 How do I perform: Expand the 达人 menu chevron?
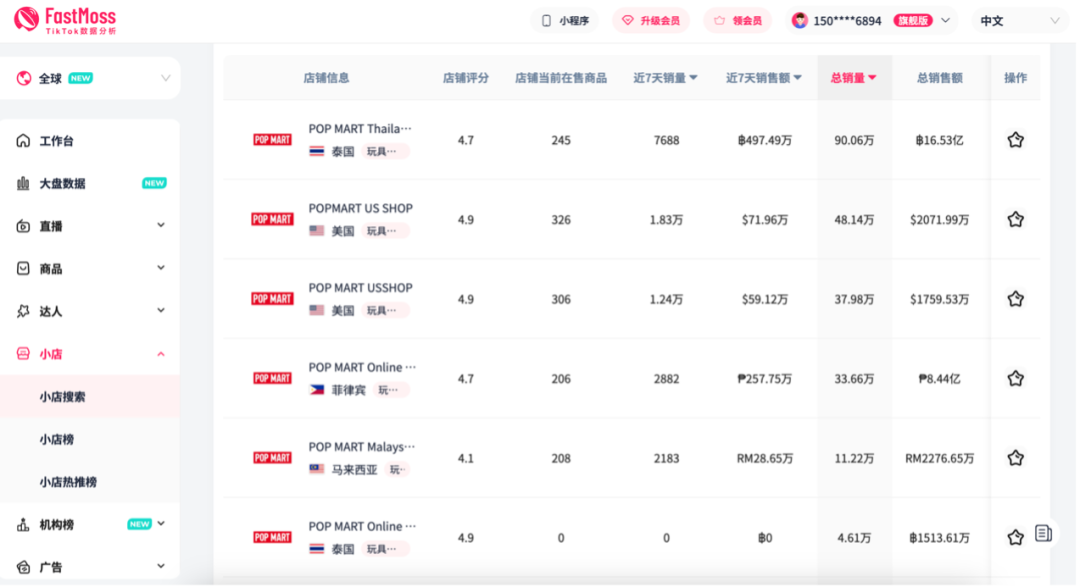click(x=160, y=311)
